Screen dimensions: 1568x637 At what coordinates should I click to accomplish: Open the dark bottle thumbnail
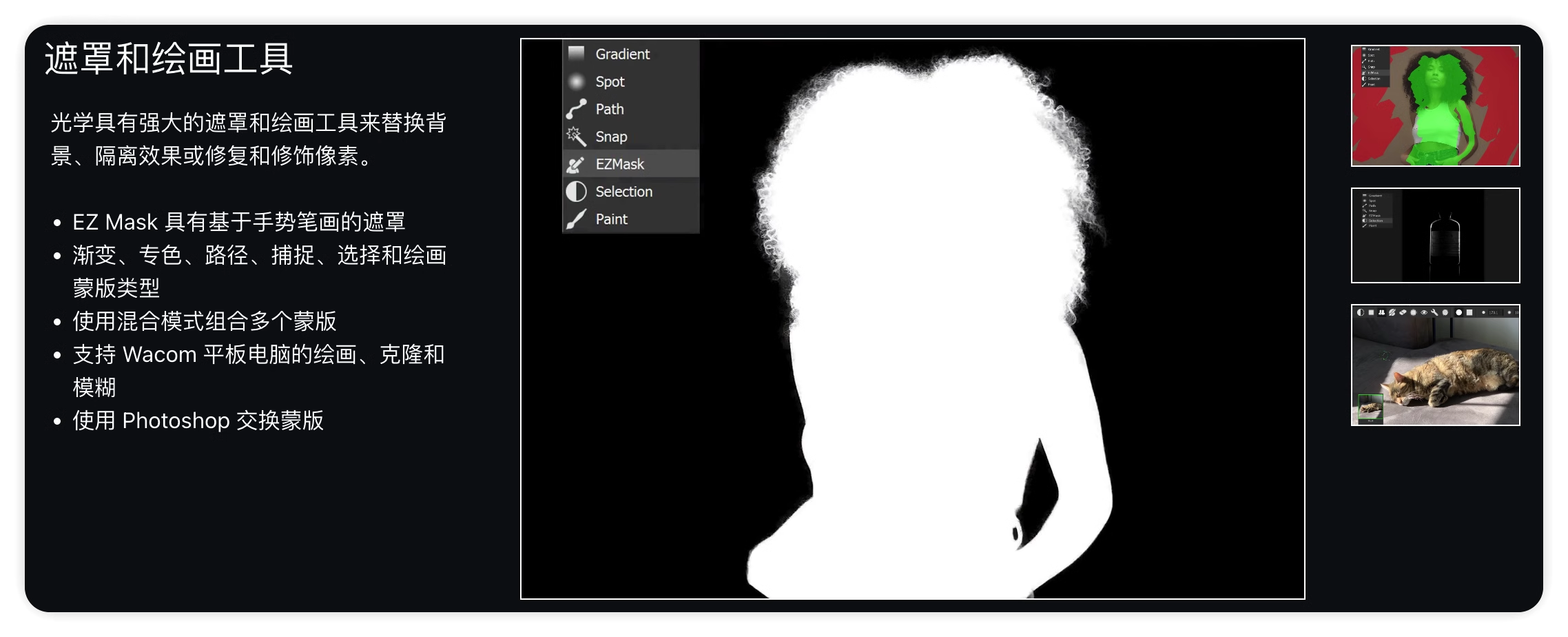tap(1435, 235)
